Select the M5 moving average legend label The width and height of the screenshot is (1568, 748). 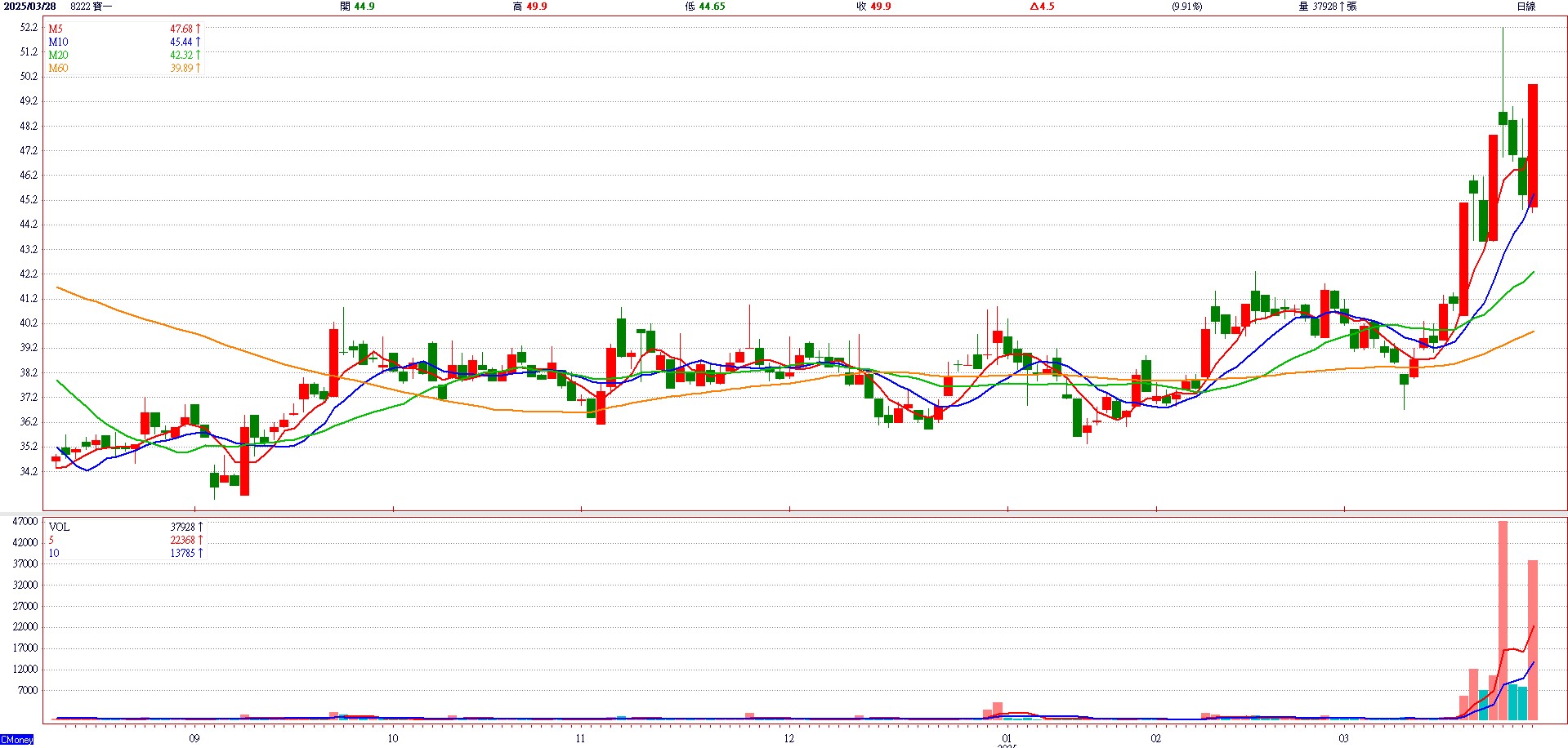56,29
